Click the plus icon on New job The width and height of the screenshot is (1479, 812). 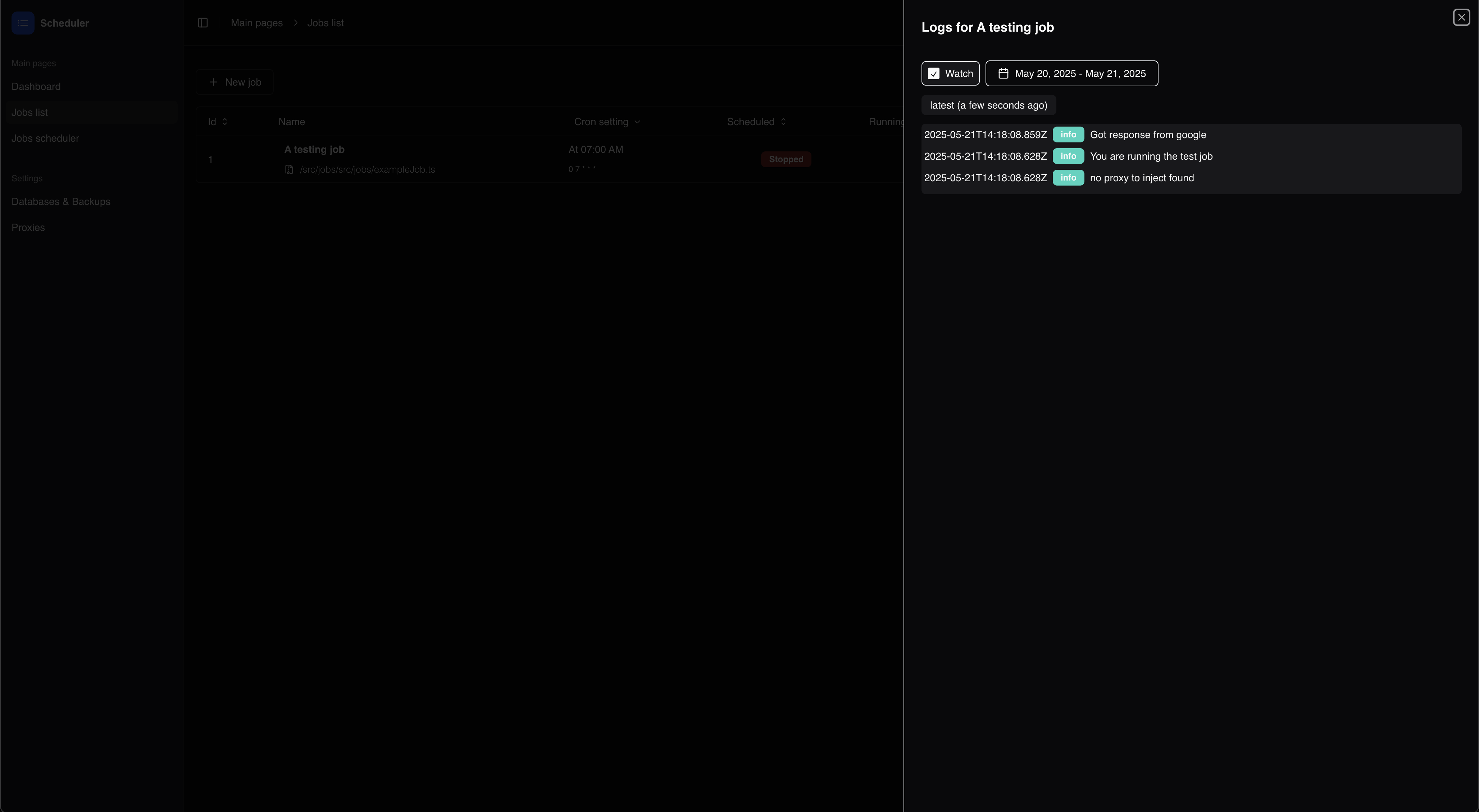[214, 82]
